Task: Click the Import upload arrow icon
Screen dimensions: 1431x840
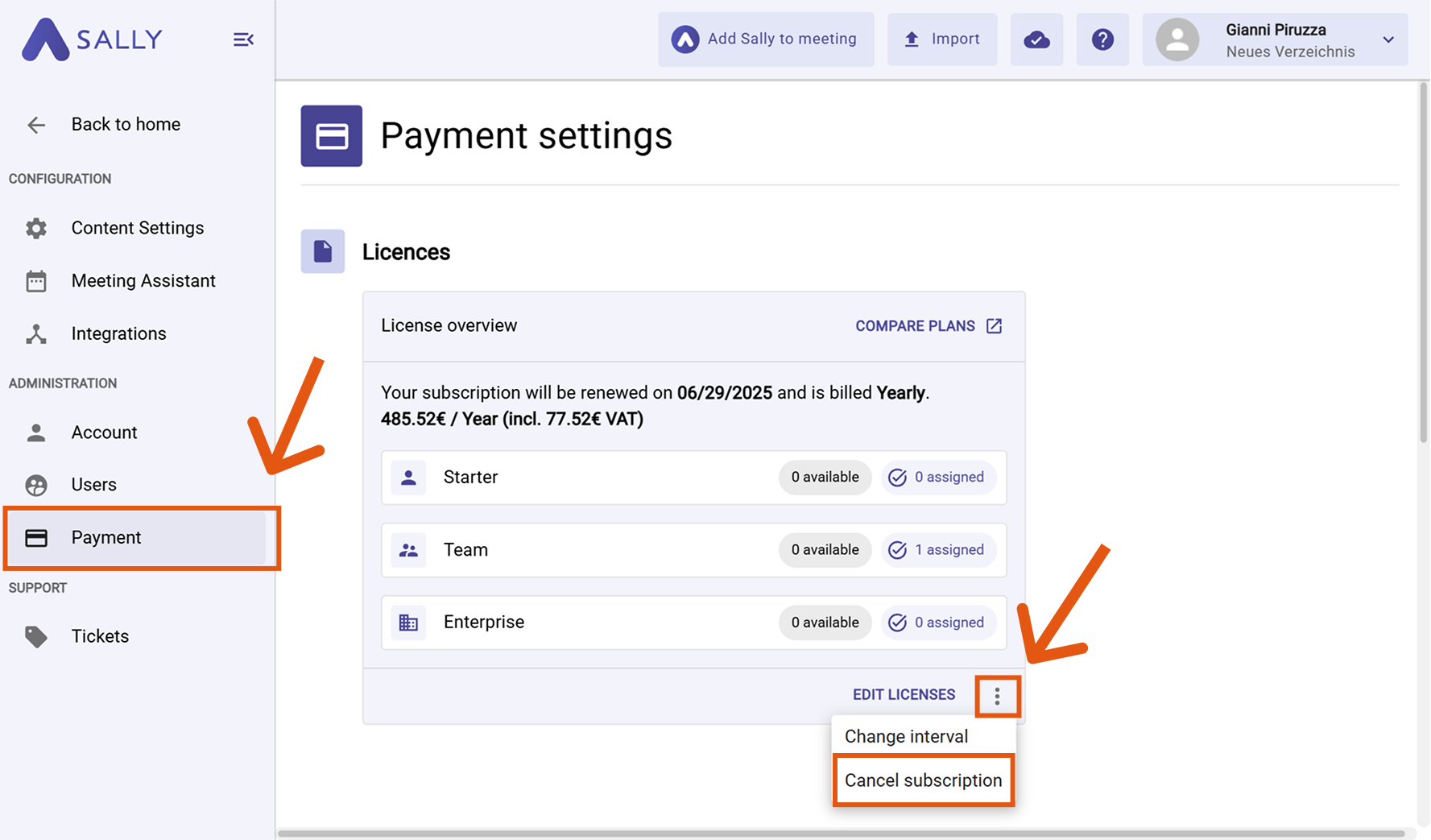Action: tap(912, 39)
